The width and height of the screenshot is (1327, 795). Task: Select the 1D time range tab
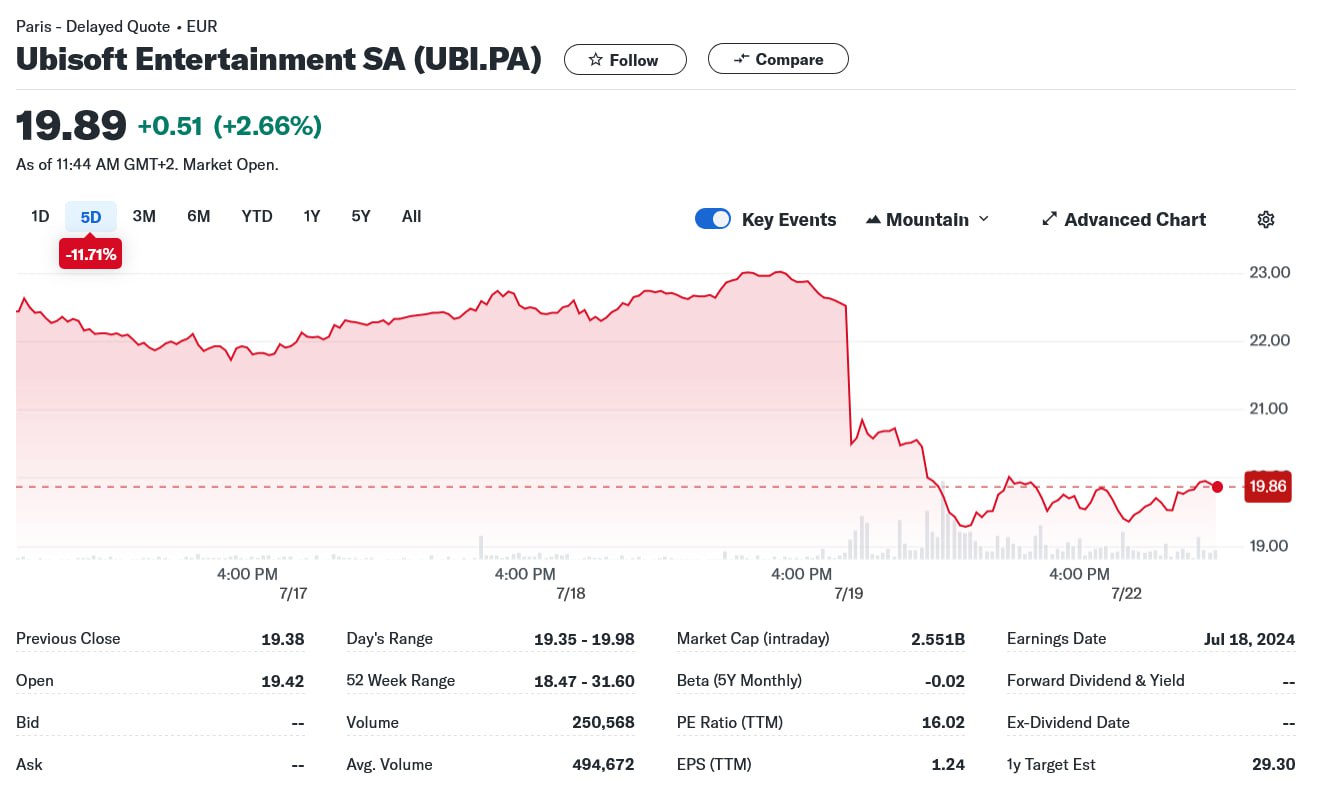pos(40,216)
